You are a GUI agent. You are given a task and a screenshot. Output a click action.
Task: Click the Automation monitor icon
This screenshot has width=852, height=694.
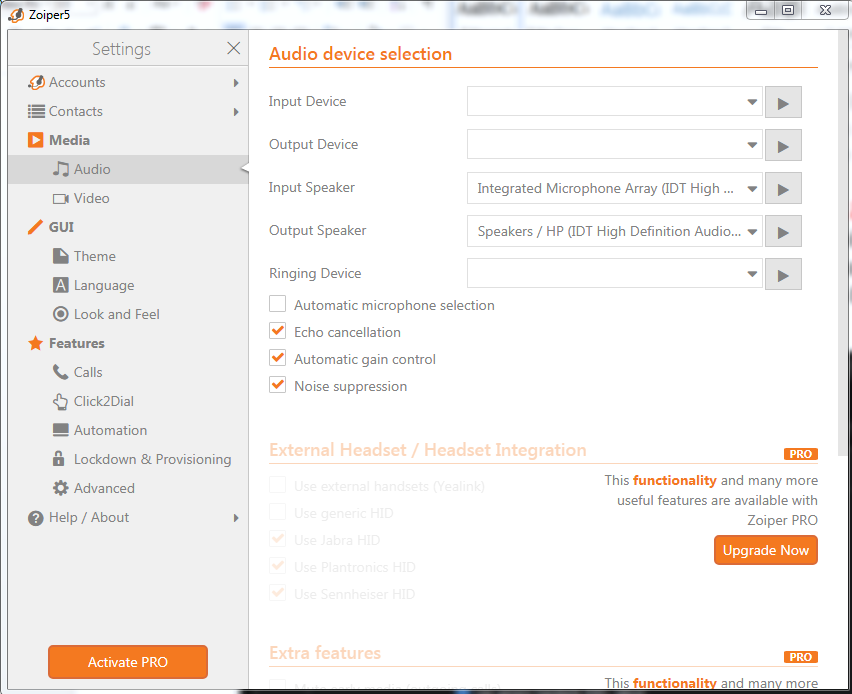click(x=60, y=430)
